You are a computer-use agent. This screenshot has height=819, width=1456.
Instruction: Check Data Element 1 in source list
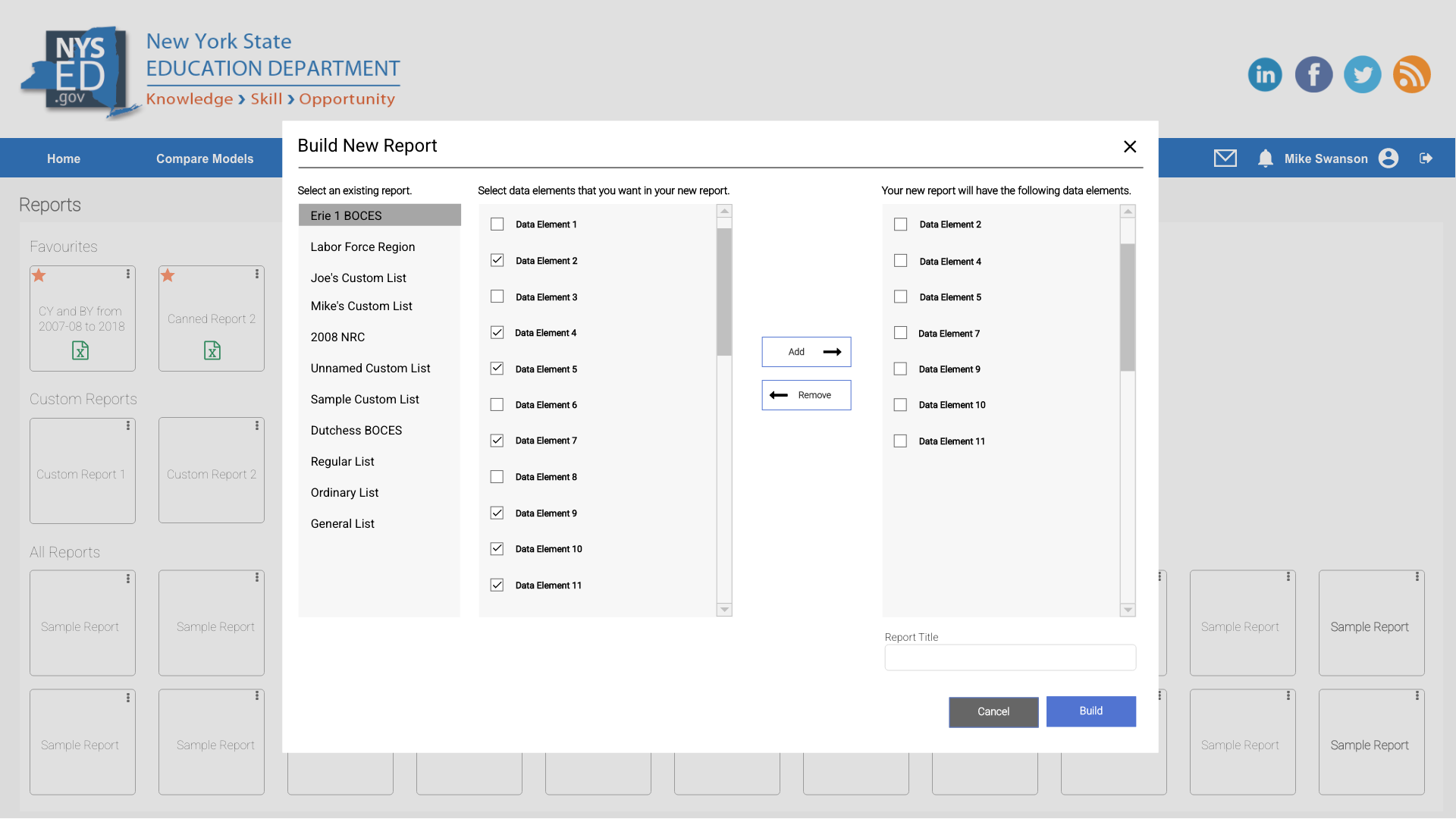[497, 224]
